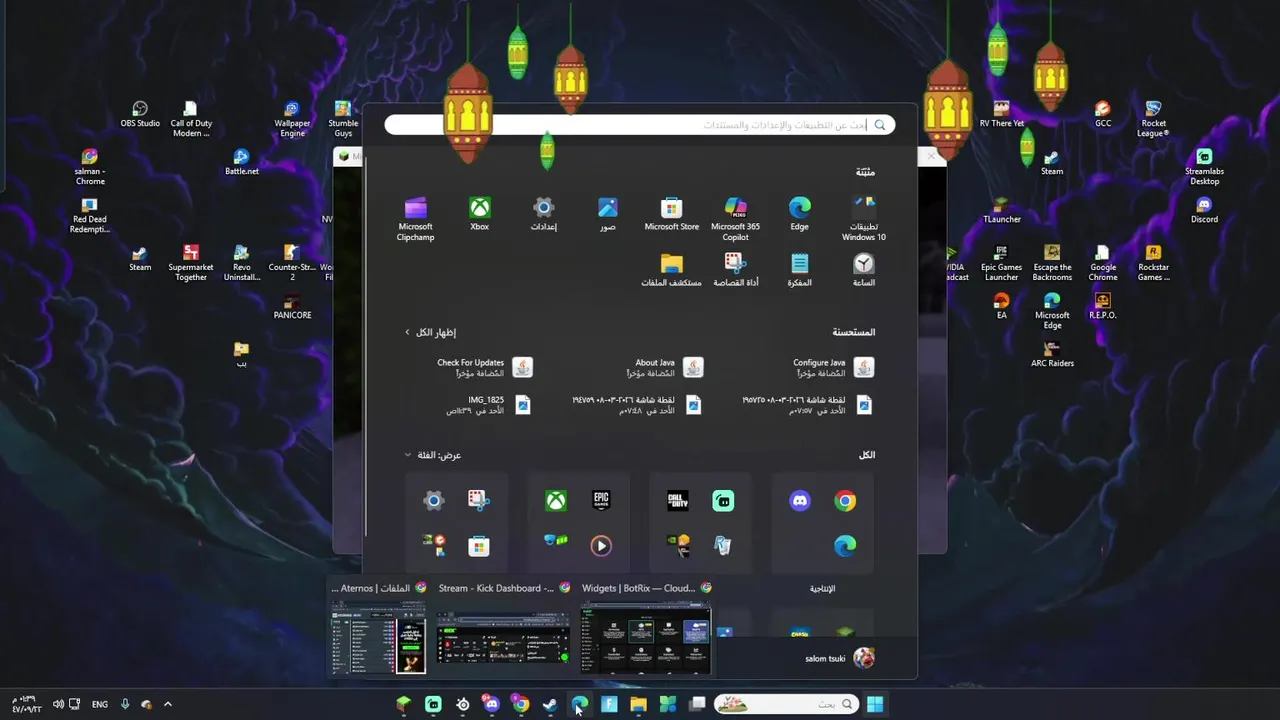Switch ENG input language indicator
Screen dimensions: 1280x720
(x=100, y=704)
